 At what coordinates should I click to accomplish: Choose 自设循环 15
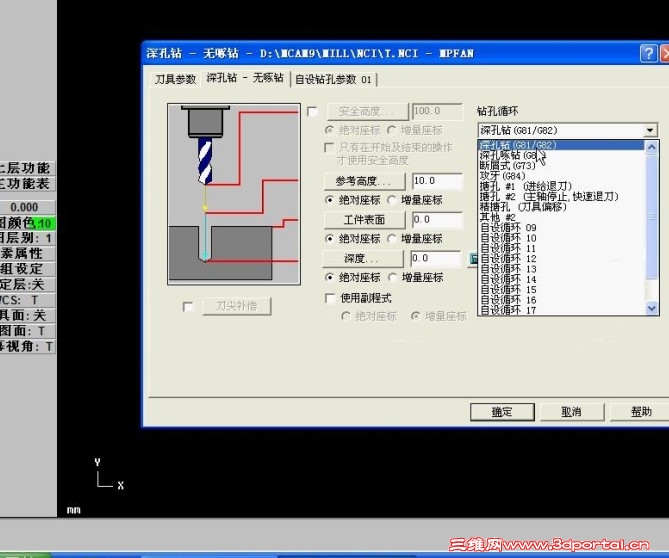coord(561,289)
